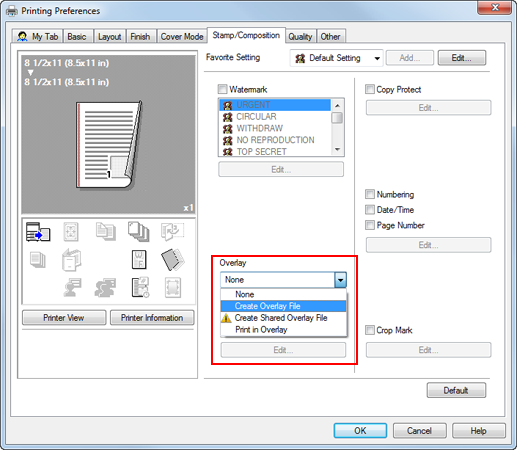The width and height of the screenshot is (517, 450).
Task: Click the stamp icon next to WITHDRAW
Action: 228,129
